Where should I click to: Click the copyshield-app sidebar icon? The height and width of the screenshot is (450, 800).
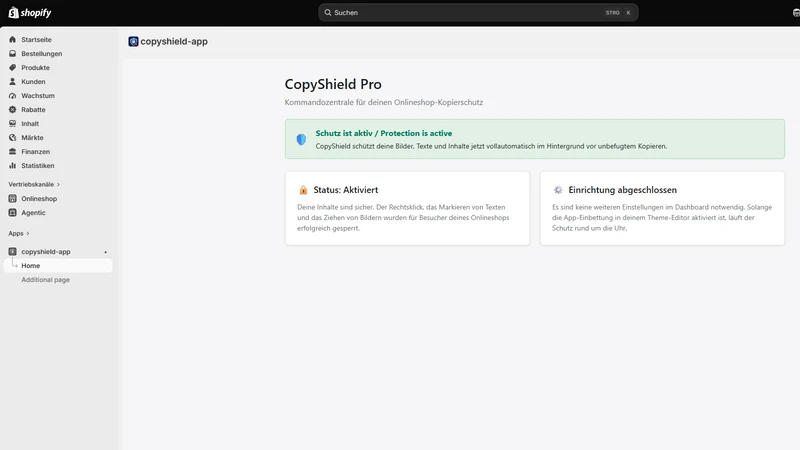click(13, 252)
